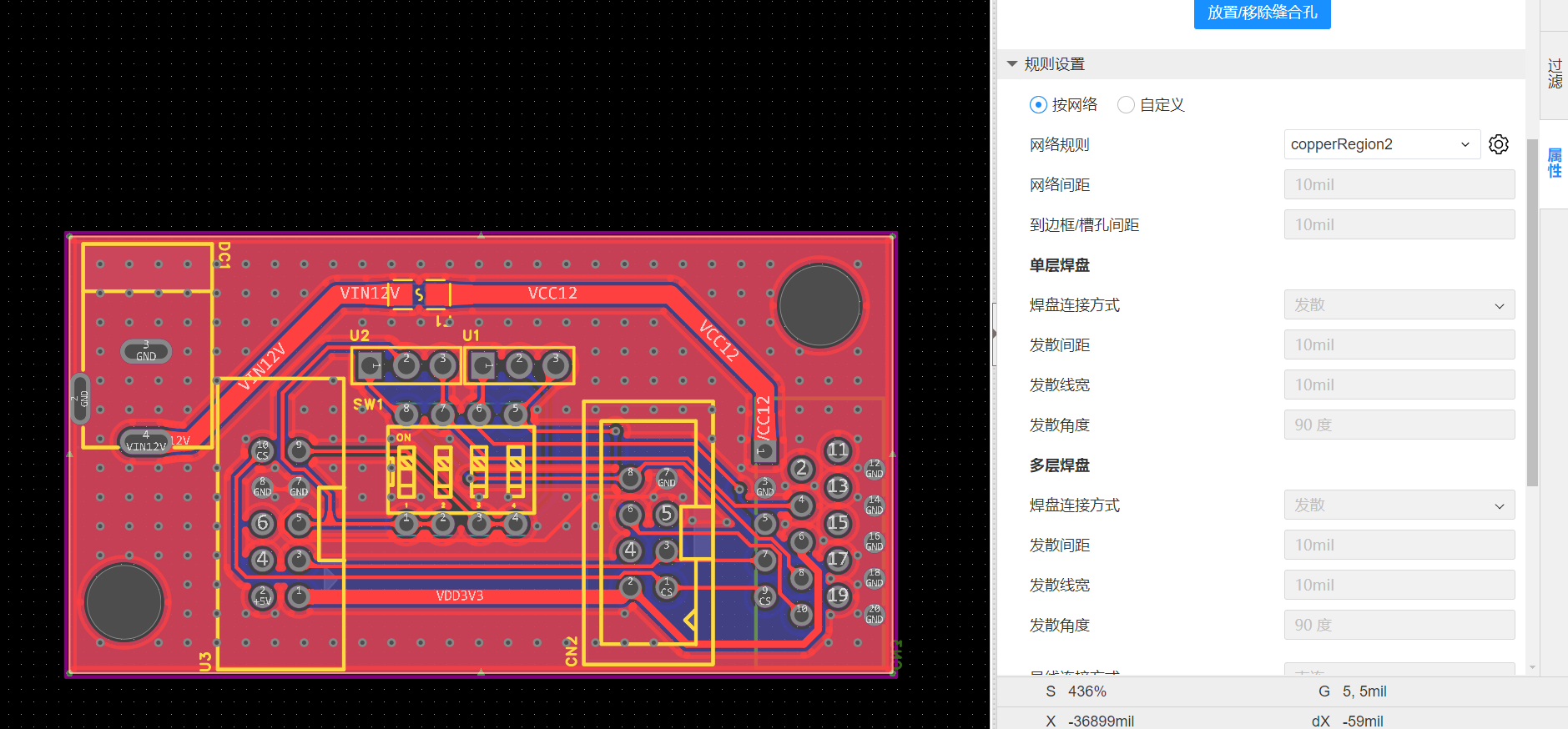Open the copperRegion2 network rule dropdown

click(x=1381, y=144)
